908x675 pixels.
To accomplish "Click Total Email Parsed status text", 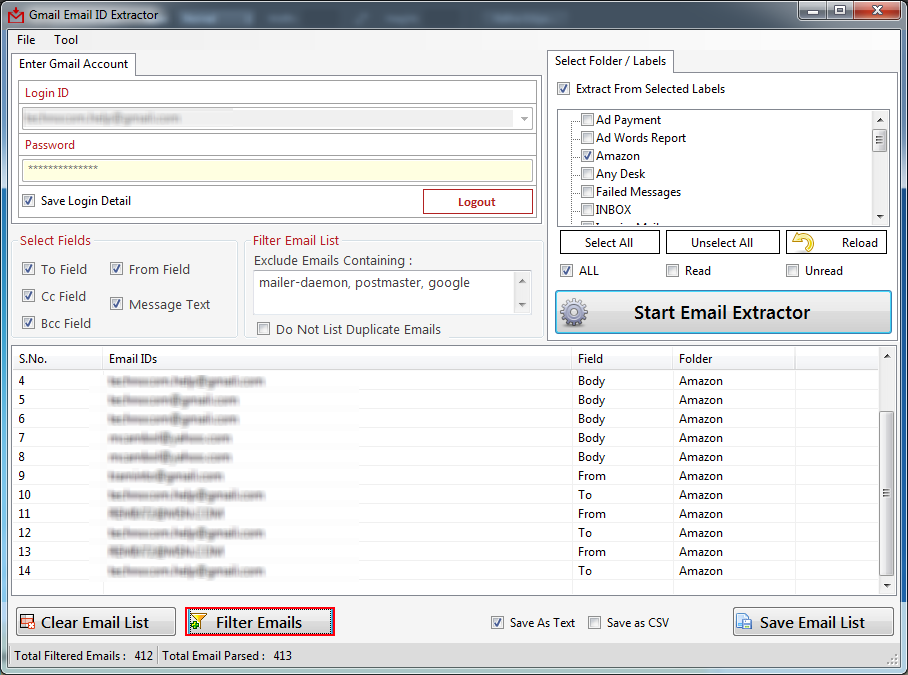I will pyautogui.click(x=227, y=655).
